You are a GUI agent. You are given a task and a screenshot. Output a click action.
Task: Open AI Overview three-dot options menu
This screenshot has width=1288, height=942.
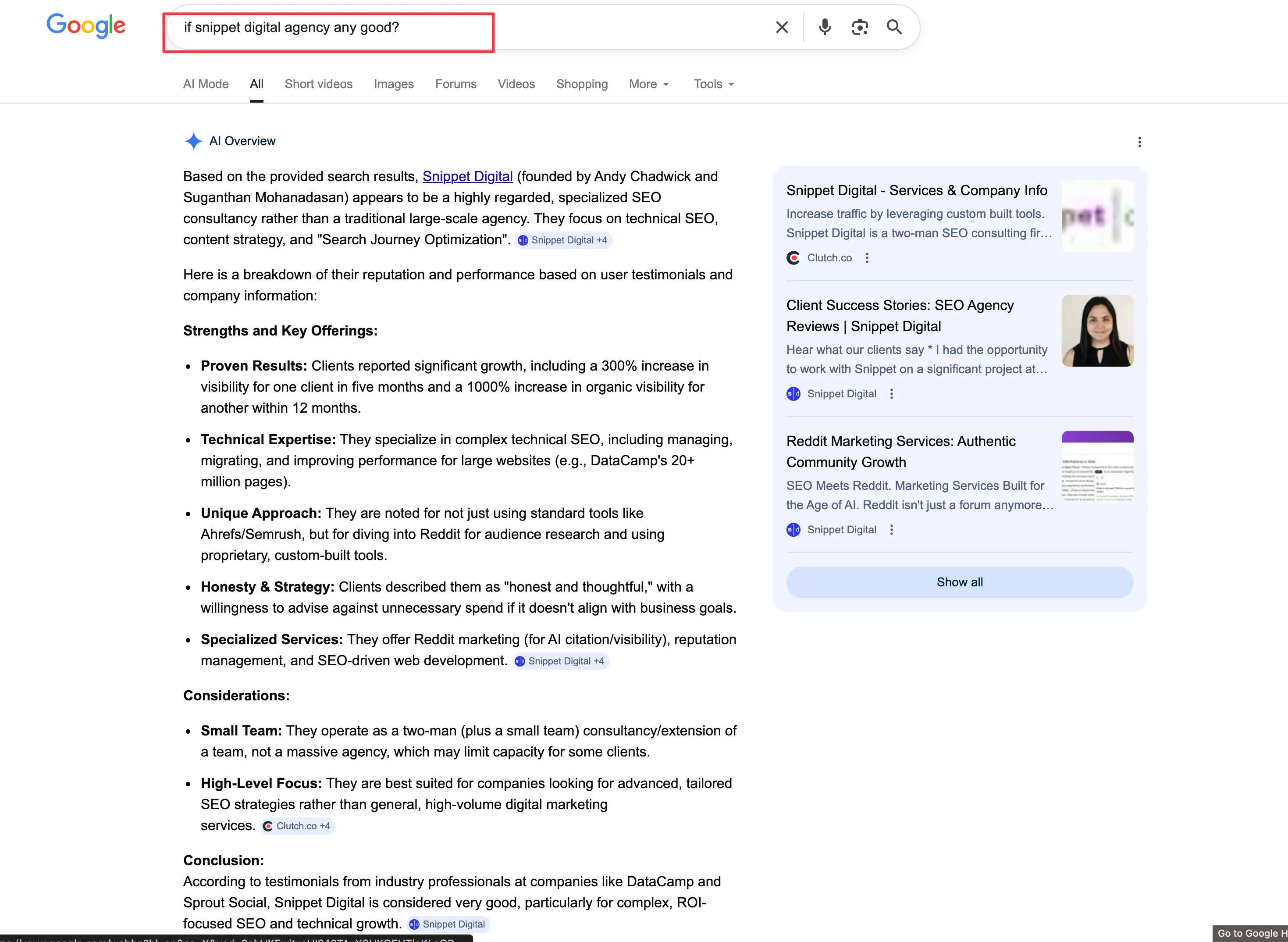click(1139, 142)
